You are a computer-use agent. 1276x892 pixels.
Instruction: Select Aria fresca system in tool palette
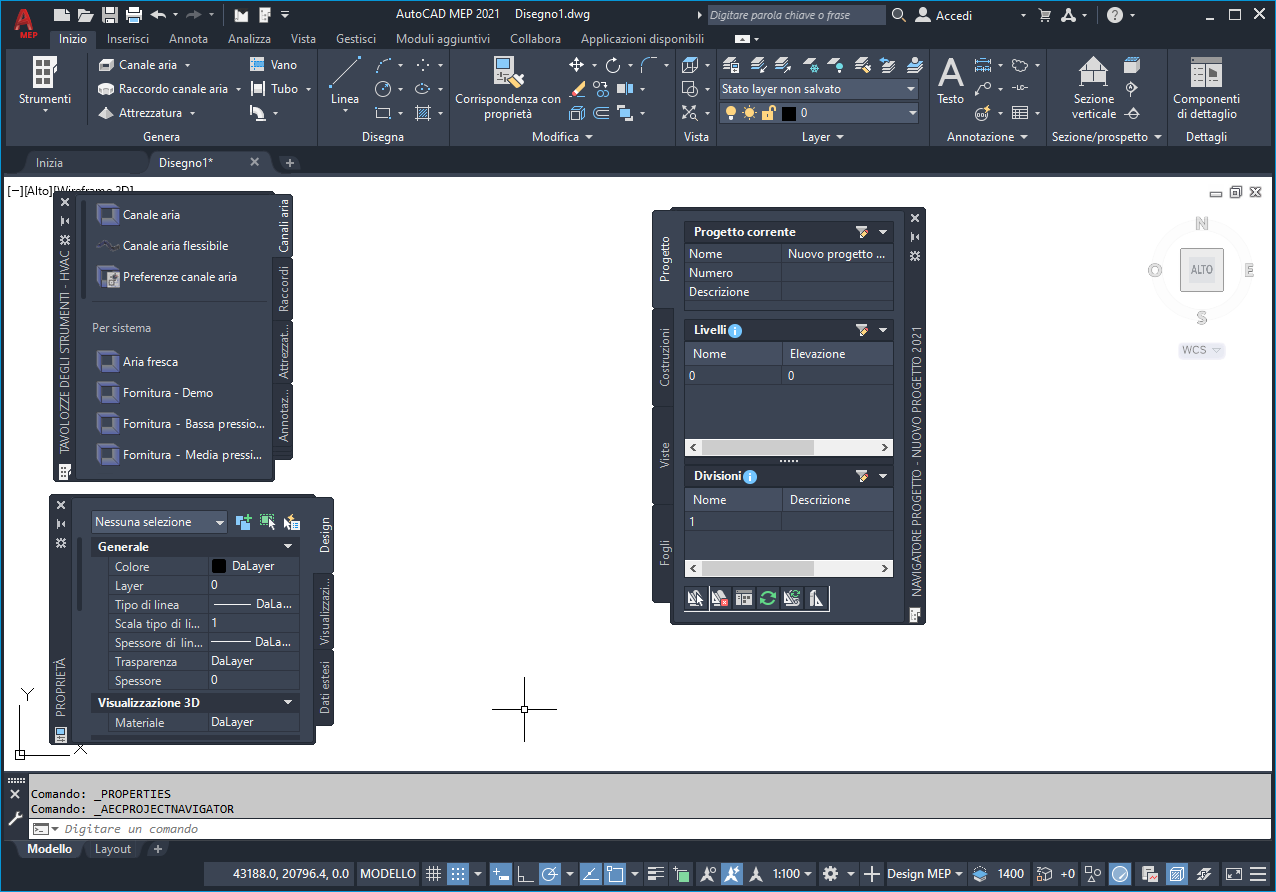coord(137,362)
